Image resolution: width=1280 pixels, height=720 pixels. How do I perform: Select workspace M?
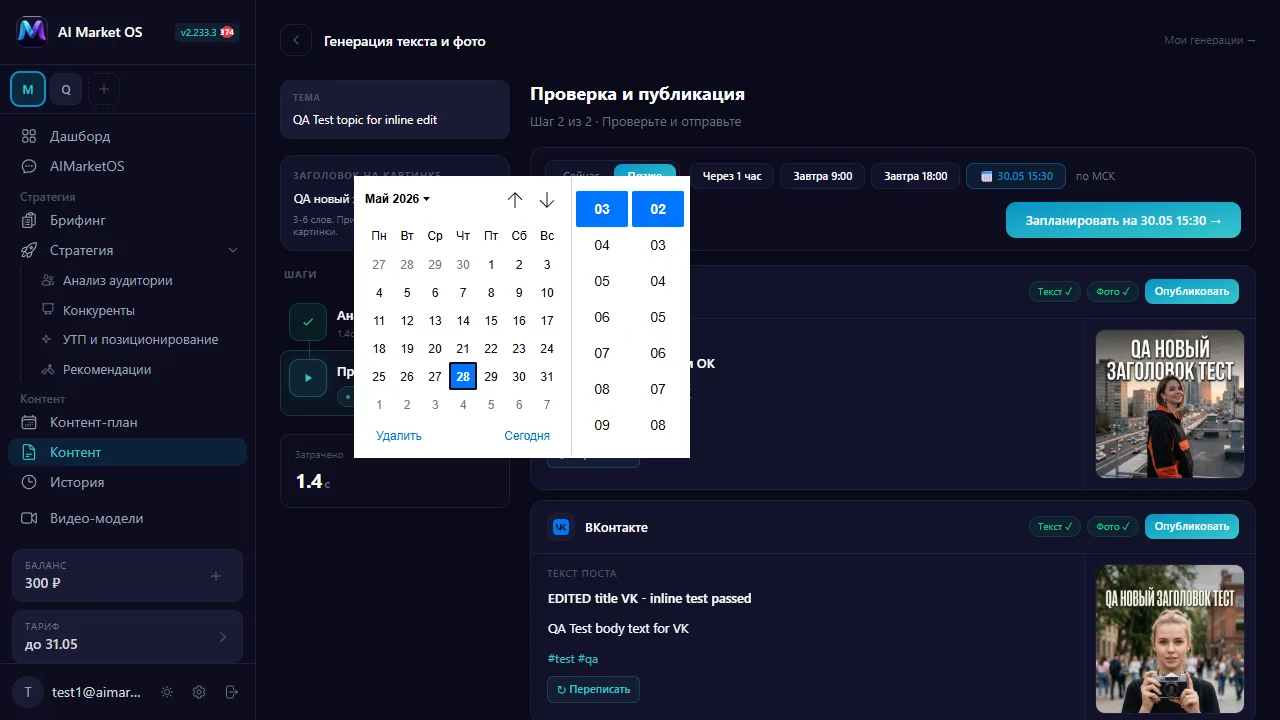pyautogui.click(x=28, y=89)
